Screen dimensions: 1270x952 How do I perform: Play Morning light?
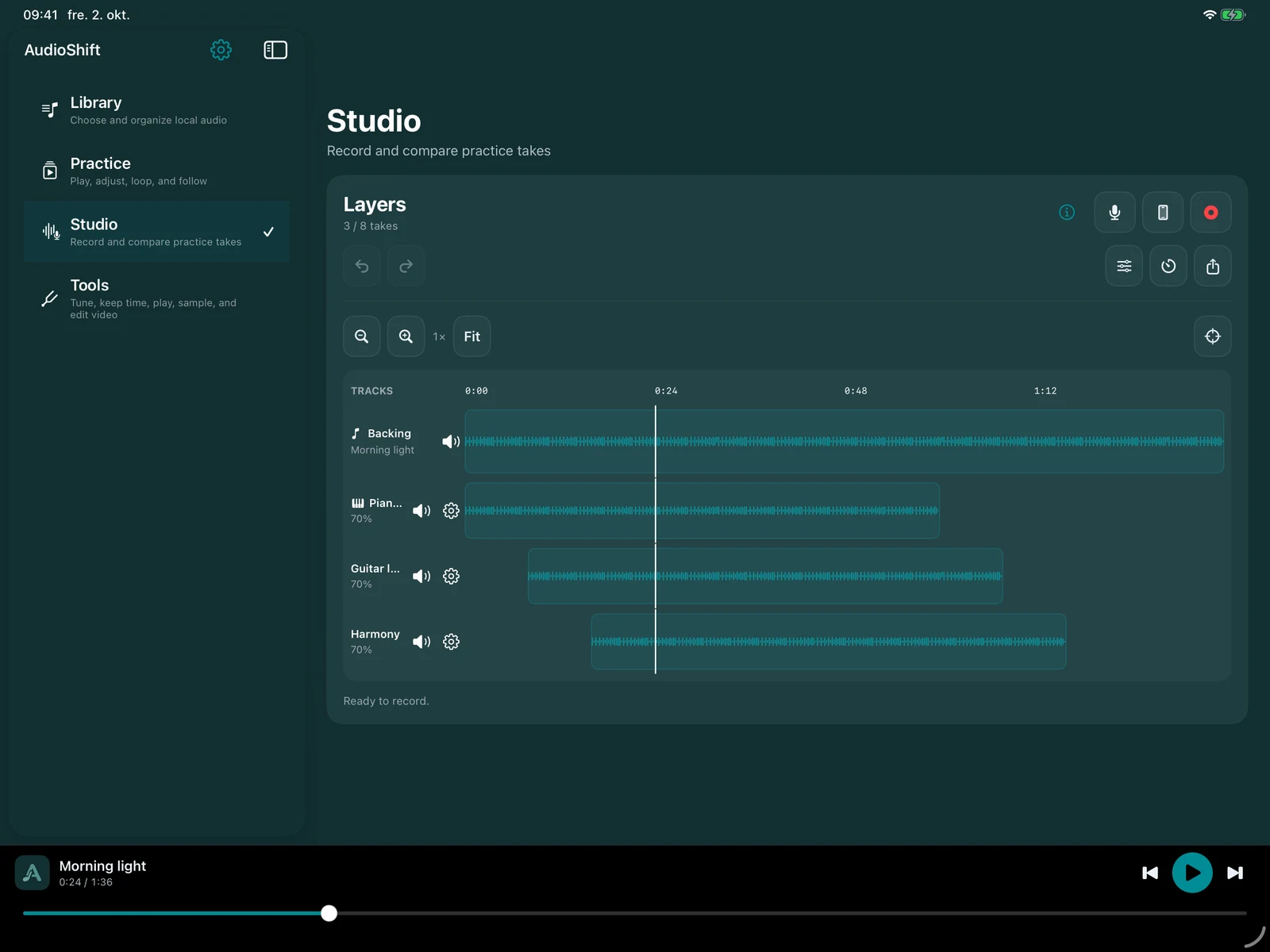1192,873
